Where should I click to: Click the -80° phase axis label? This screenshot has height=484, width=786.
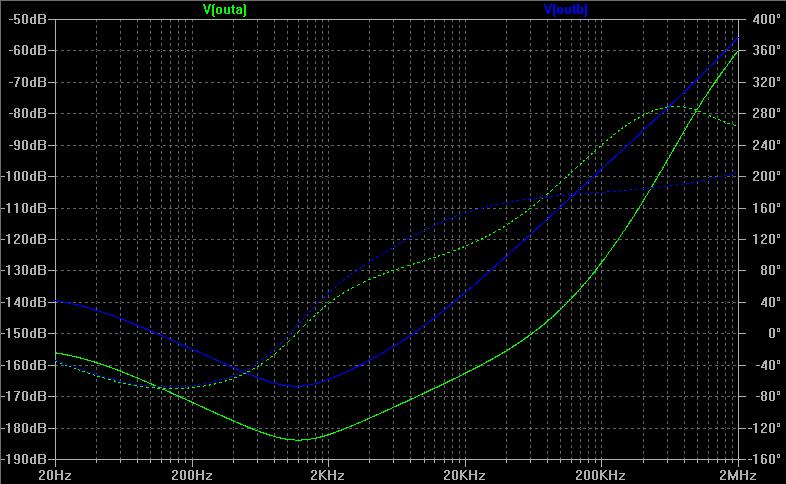coord(766,396)
